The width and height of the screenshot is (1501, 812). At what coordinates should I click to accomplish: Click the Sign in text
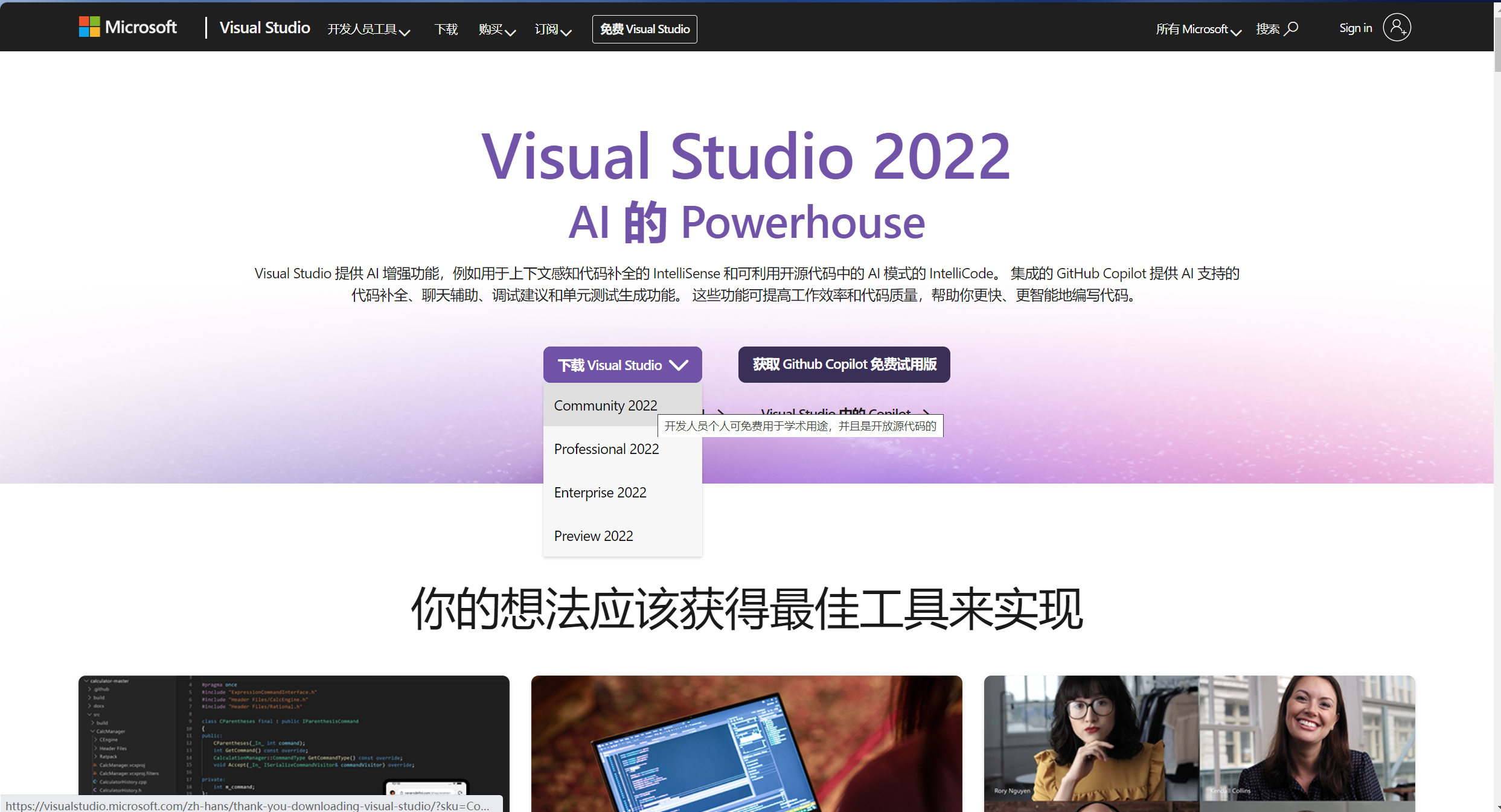click(x=1355, y=28)
